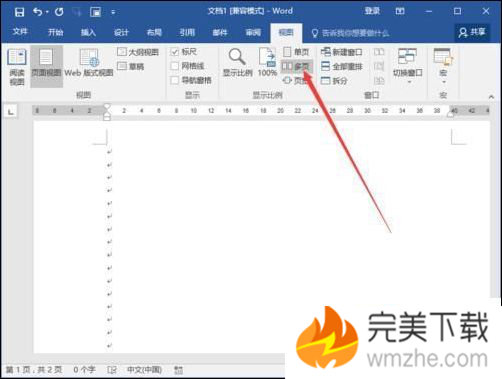Switch to 大纲视图 outline view

pyautogui.click(x=138, y=52)
